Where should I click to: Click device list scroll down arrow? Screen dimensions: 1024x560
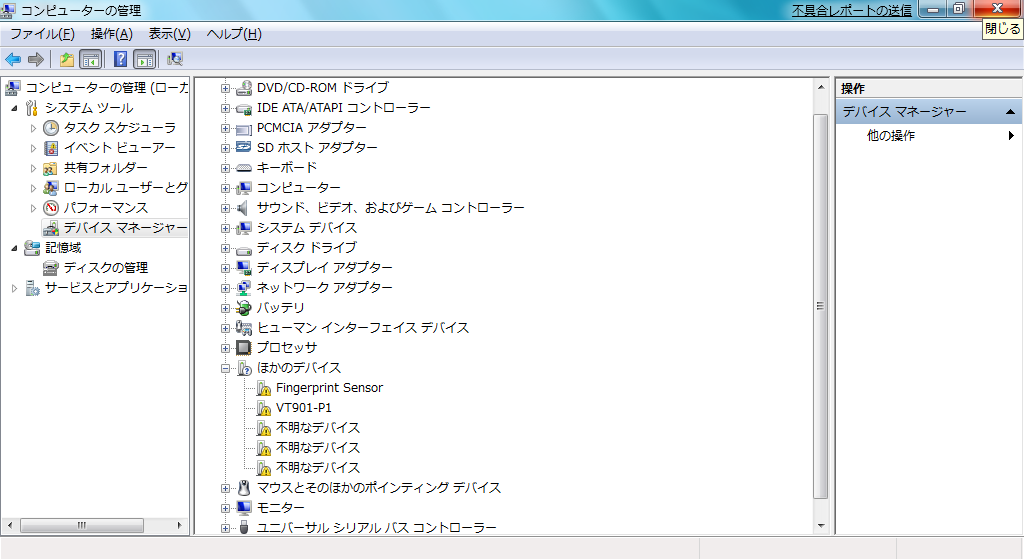[x=820, y=526]
